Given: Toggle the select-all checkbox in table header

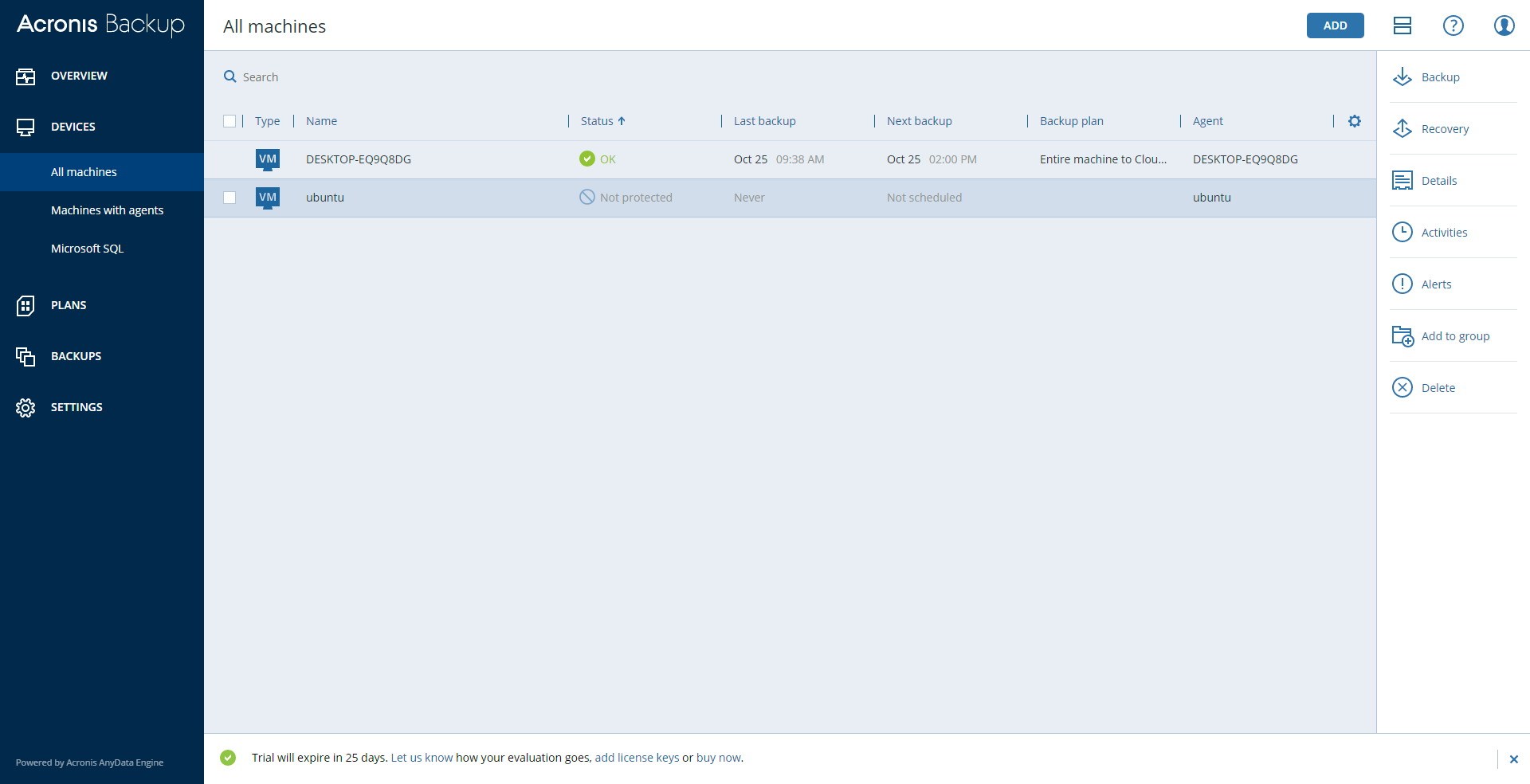Looking at the screenshot, I should [x=229, y=121].
